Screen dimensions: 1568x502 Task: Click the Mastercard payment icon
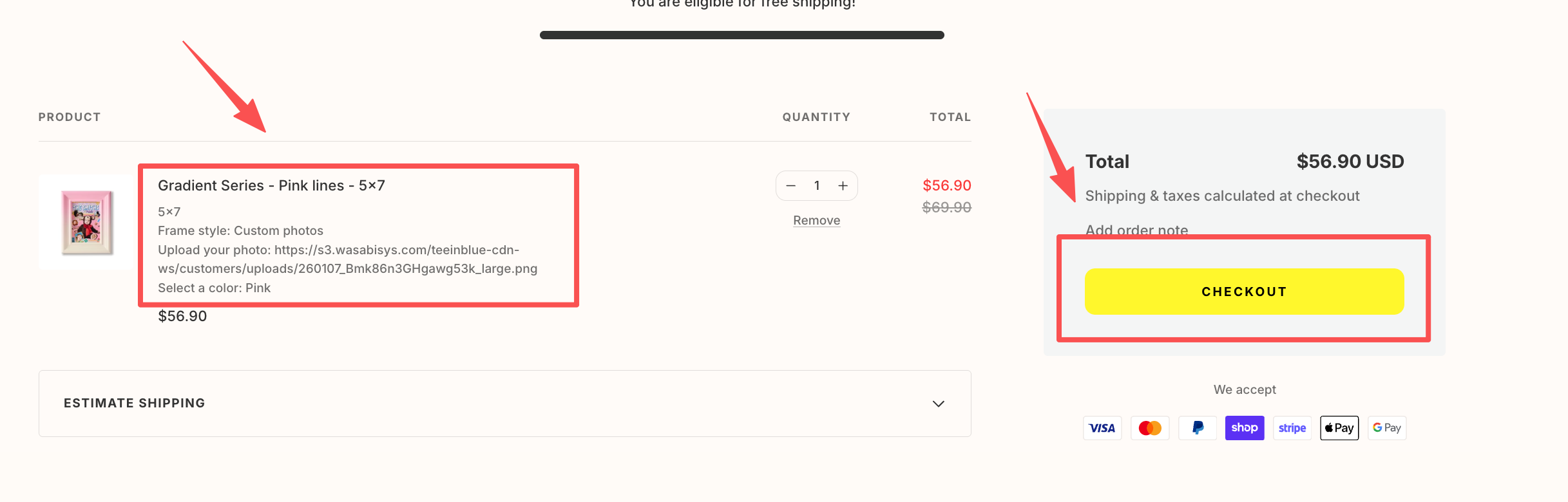pos(1150,428)
